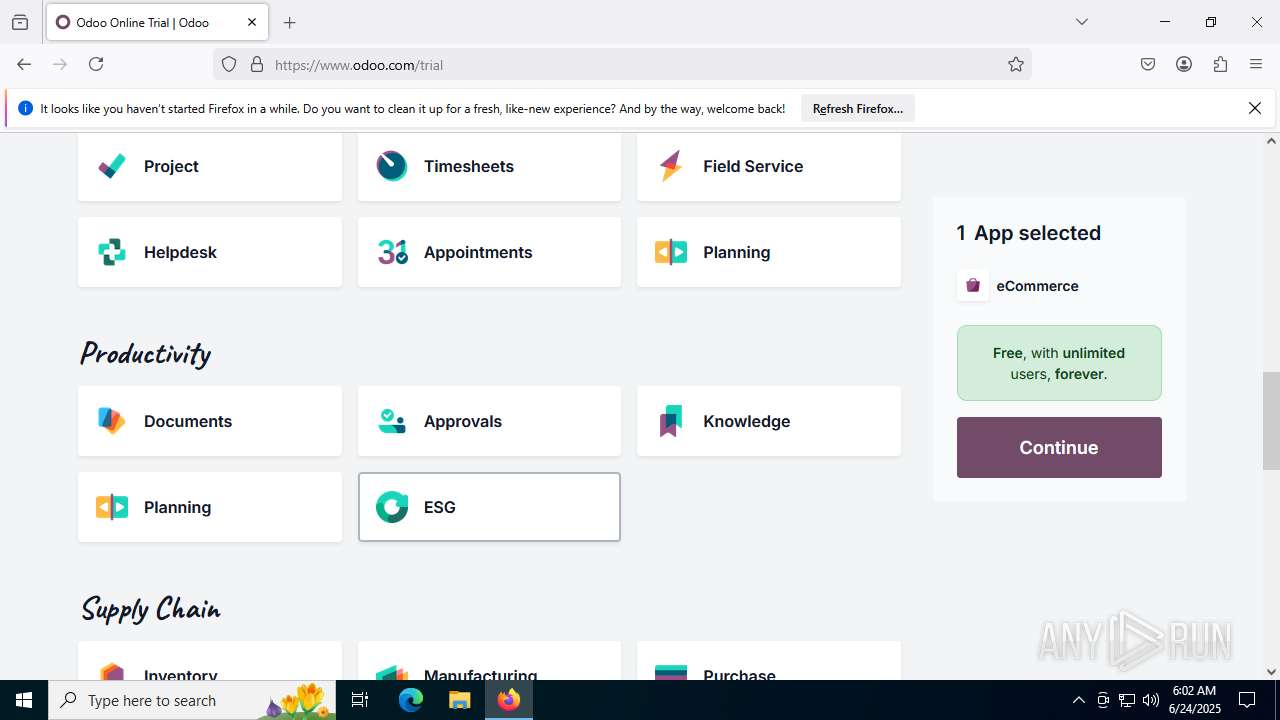This screenshot has height=720, width=1280.
Task: Click the Inventory app icon
Action: [112, 671]
